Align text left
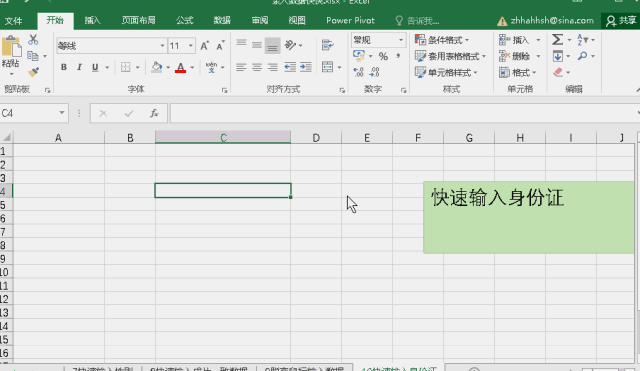Screen dimensions: 640x371 (x=241, y=67)
